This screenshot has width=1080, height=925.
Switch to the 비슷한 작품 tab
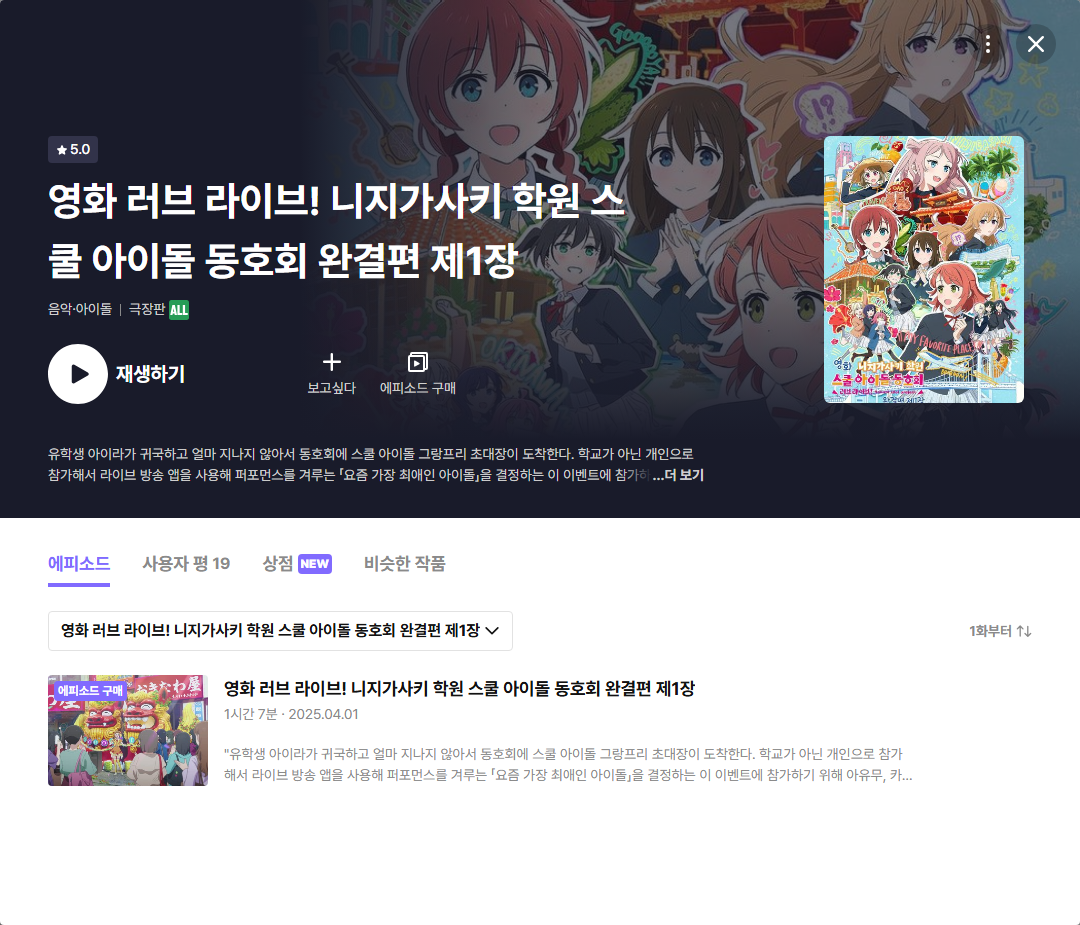click(x=405, y=564)
